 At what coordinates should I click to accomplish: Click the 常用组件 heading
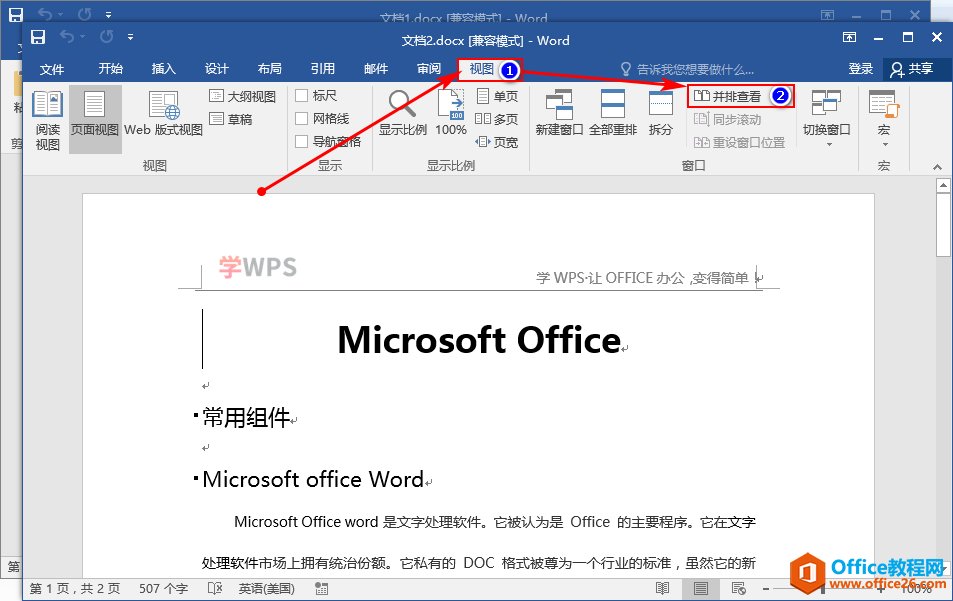click(246, 417)
